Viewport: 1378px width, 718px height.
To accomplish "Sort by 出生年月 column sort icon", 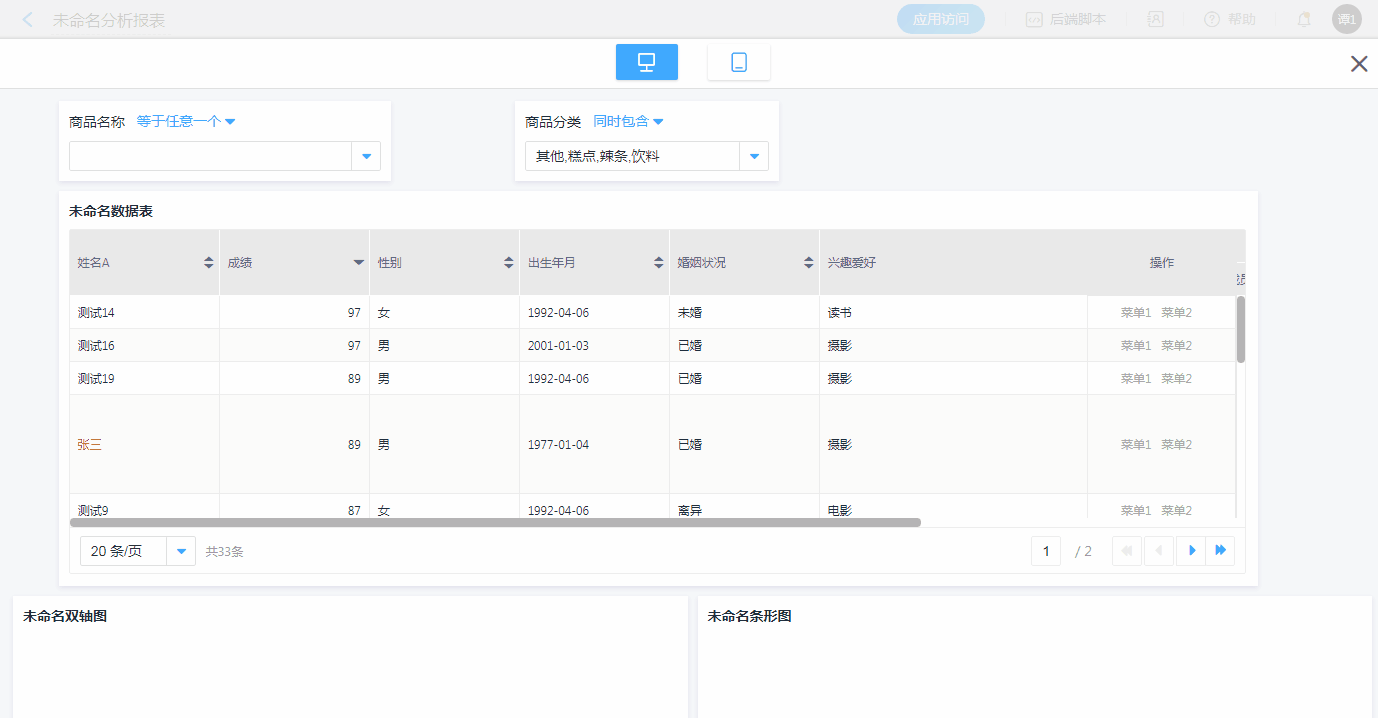I will tap(658, 263).
